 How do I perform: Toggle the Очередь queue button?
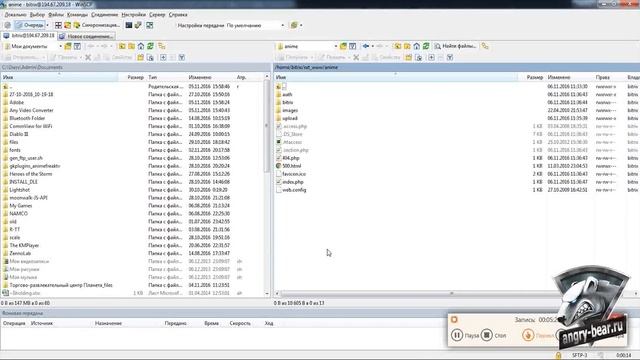click(29, 25)
